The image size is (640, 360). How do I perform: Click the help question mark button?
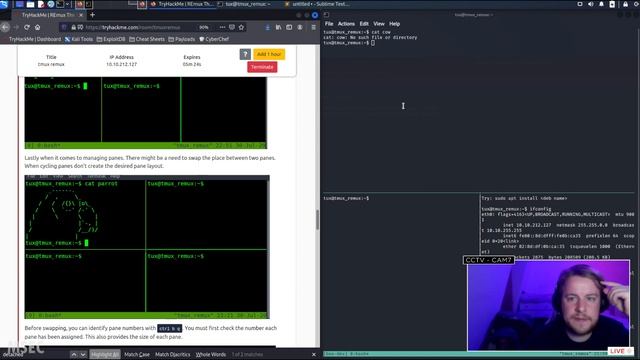(245, 54)
